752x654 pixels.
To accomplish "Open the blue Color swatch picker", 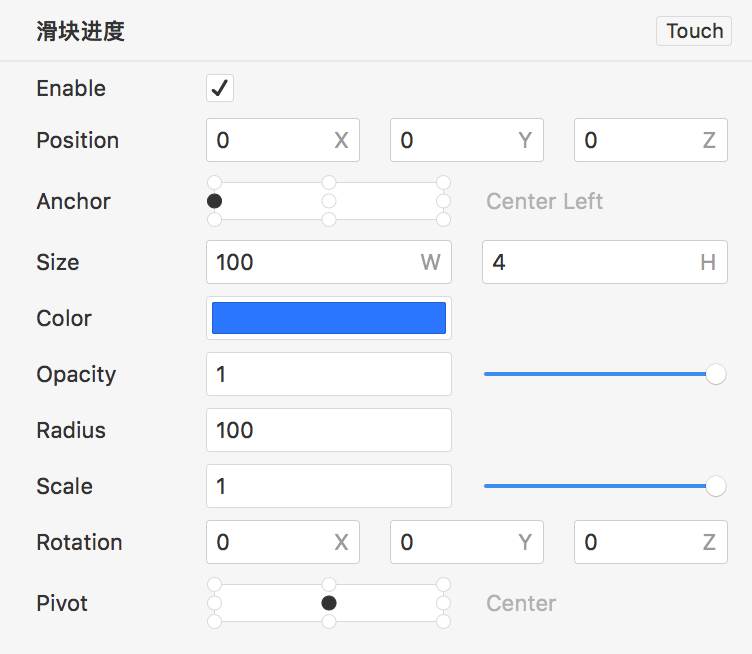I will (329, 318).
